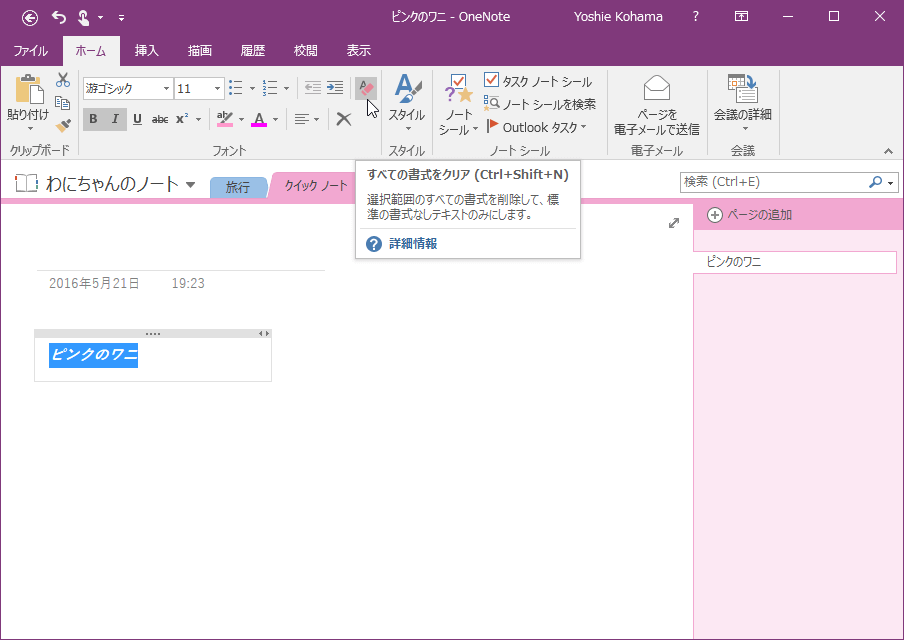This screenshot has height=640, width=904.
Task: Apply strikethrough with the abc icon
Action: tap(160, 119)
